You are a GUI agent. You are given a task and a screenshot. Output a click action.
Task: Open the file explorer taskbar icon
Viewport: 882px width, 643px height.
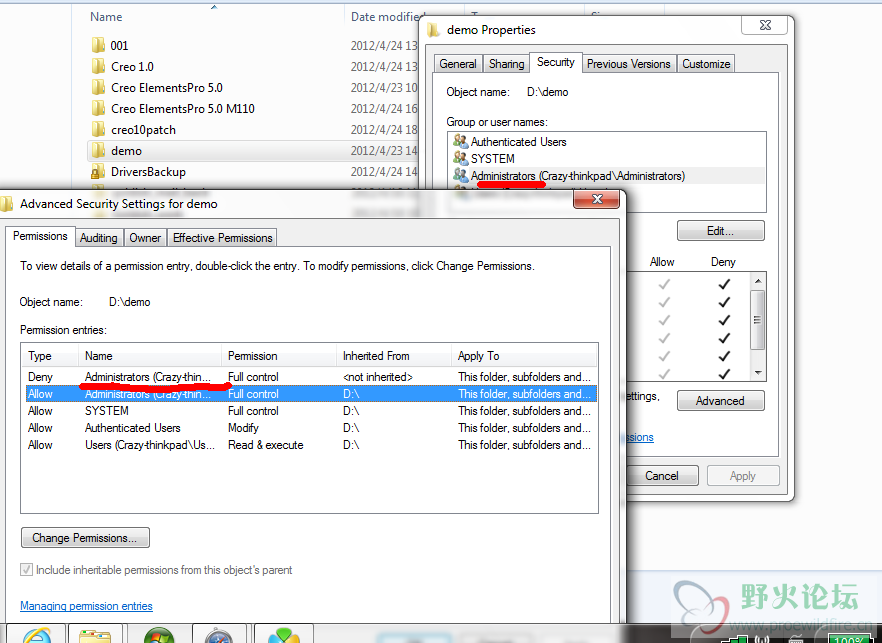[x=96, y=635]
